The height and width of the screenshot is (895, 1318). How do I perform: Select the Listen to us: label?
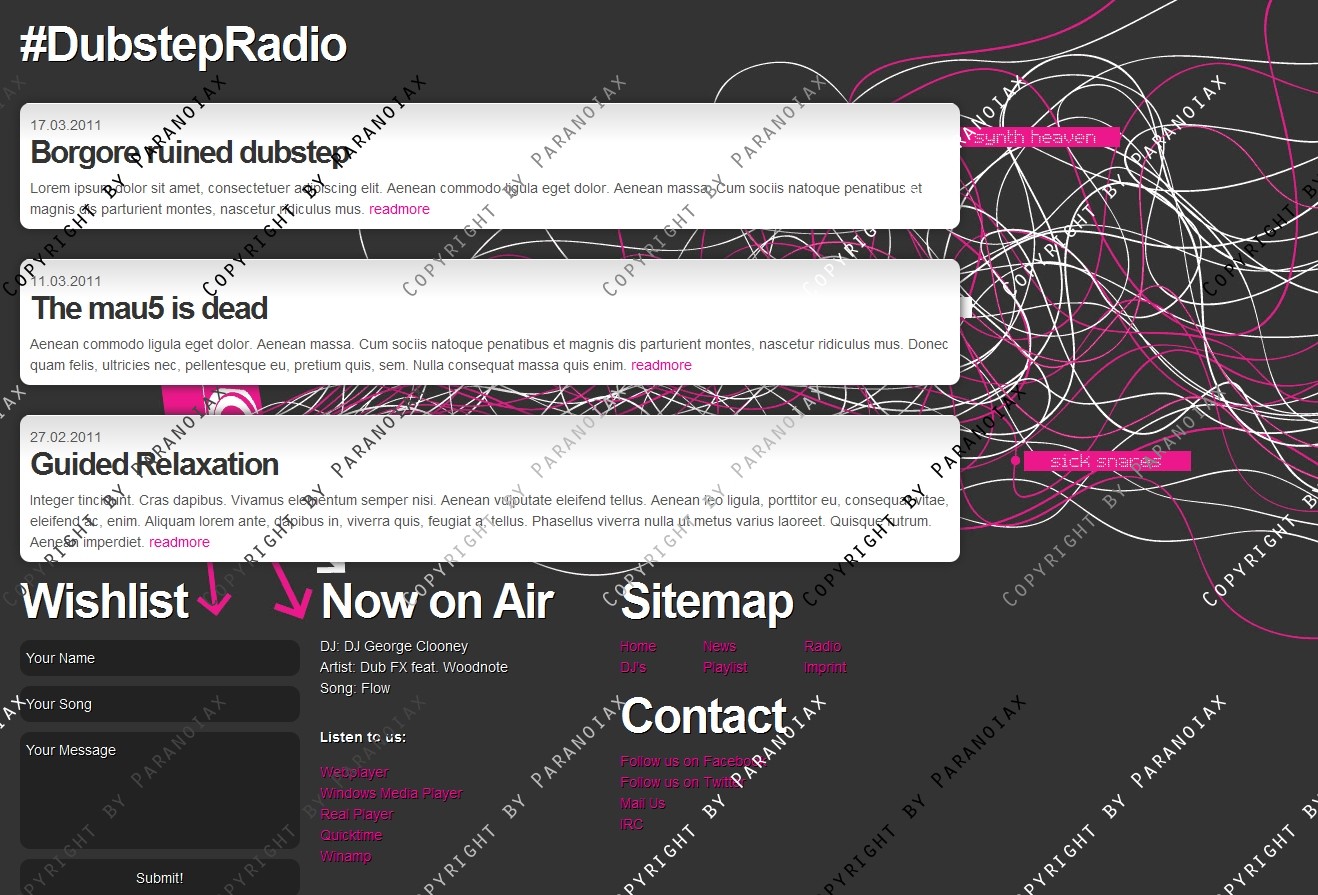363,737
